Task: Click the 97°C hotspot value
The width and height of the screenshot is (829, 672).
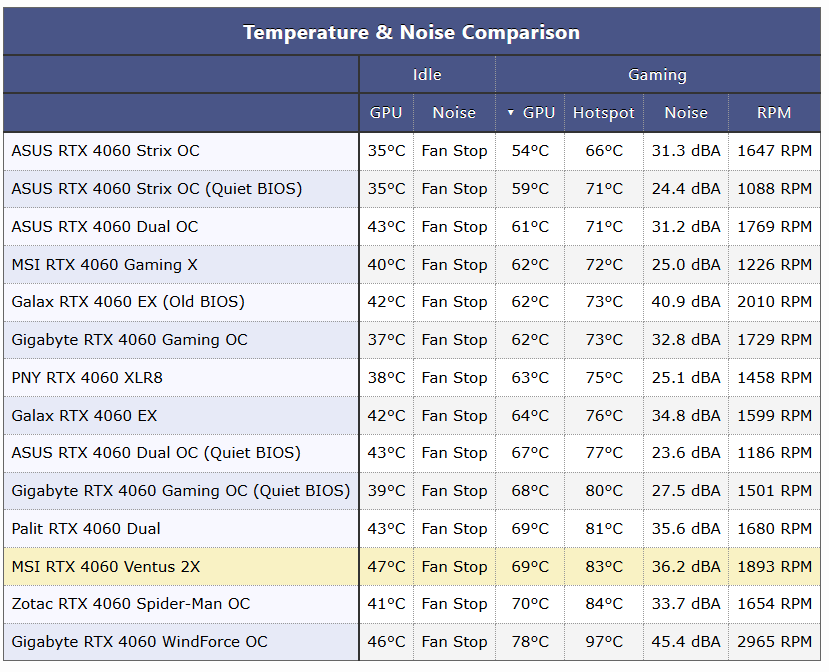Action: click(603, 642)
